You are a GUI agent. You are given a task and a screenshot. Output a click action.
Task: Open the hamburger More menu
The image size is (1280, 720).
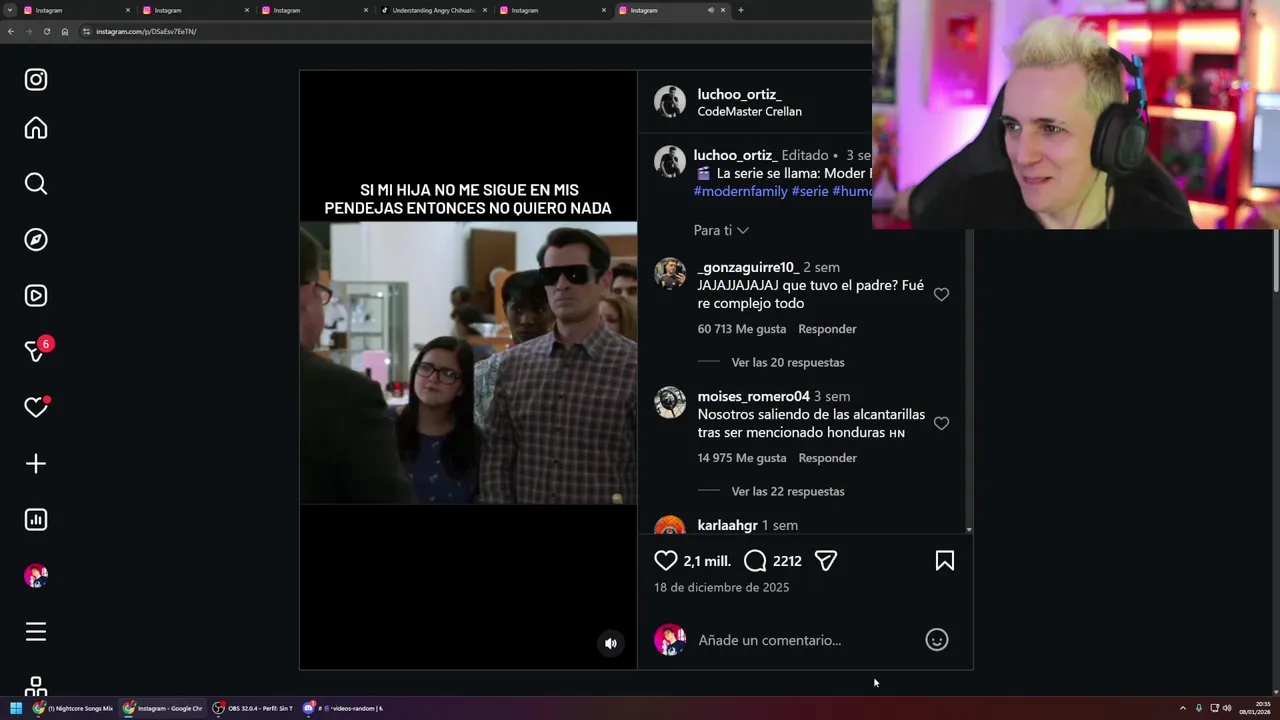point(36,632)
